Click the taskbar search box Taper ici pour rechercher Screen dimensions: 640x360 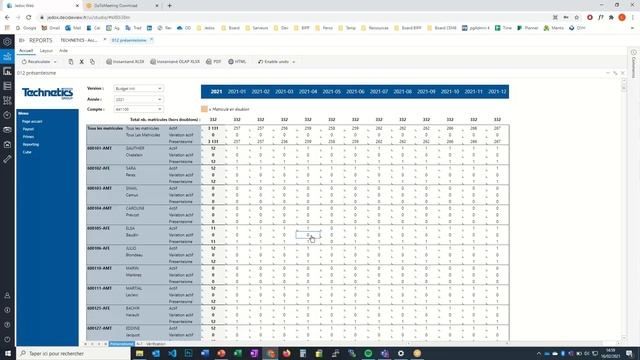(x=73, y=353)
